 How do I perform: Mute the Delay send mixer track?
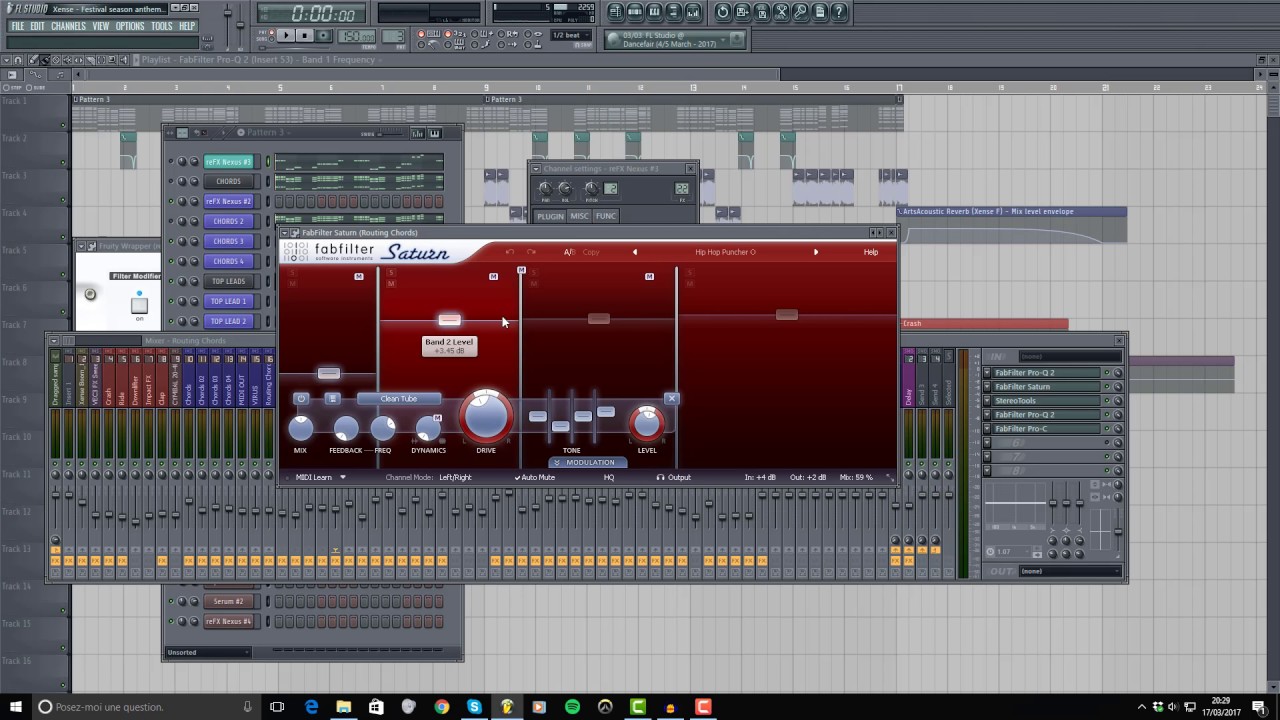(909, 463)
